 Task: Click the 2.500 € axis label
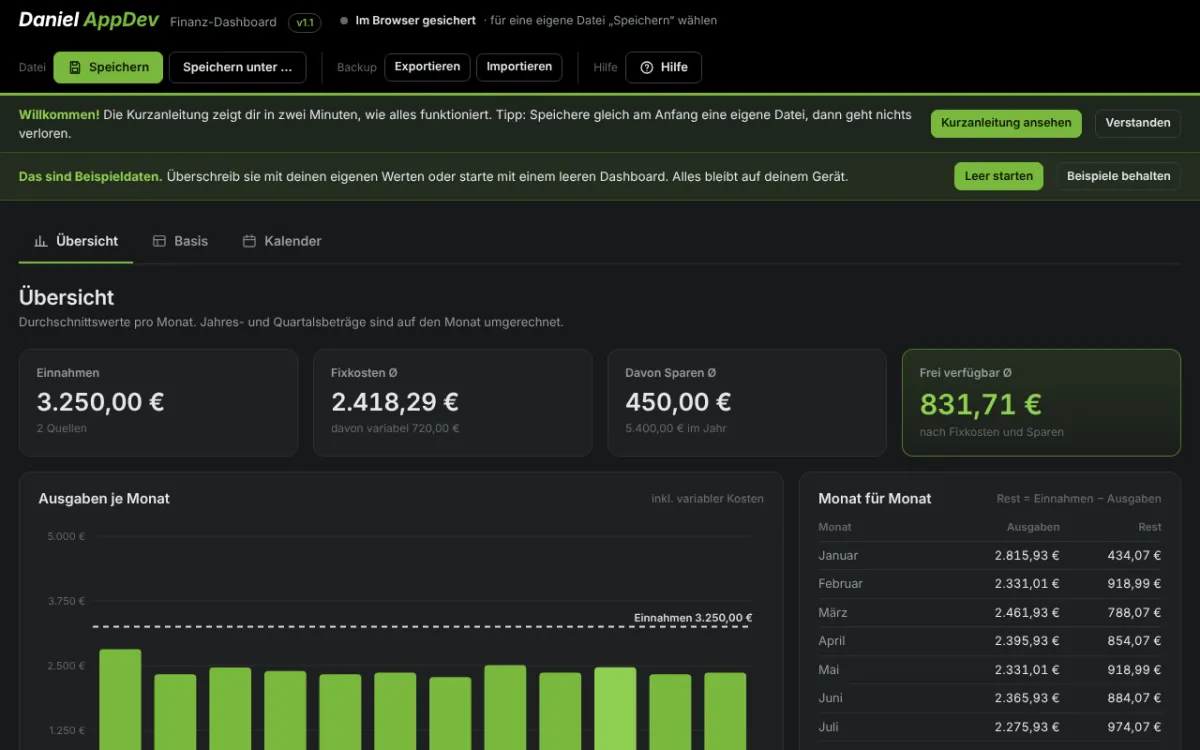click(66, 666)
